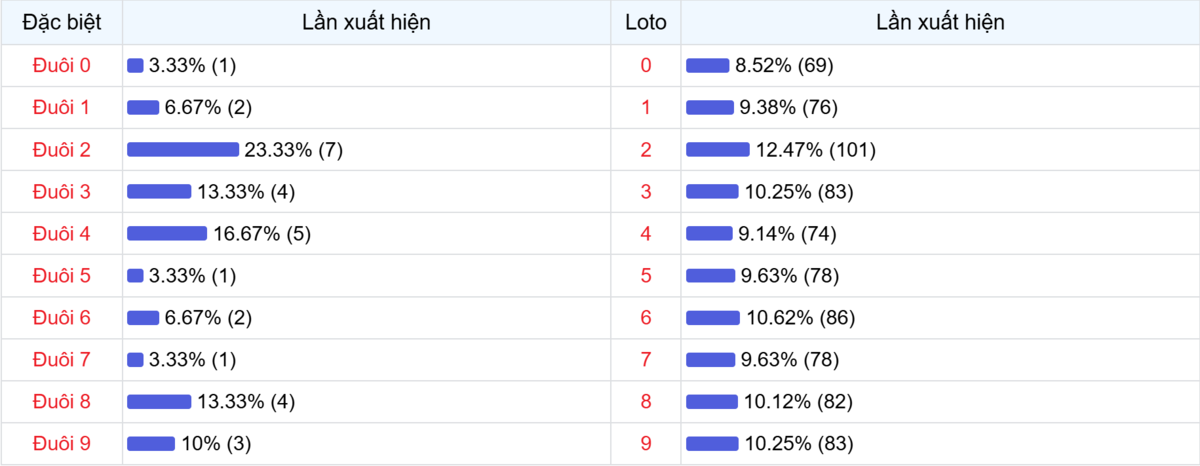Select Loto number 0 in red
Viewport: 1200px width, 466px height.
(645, 66)
